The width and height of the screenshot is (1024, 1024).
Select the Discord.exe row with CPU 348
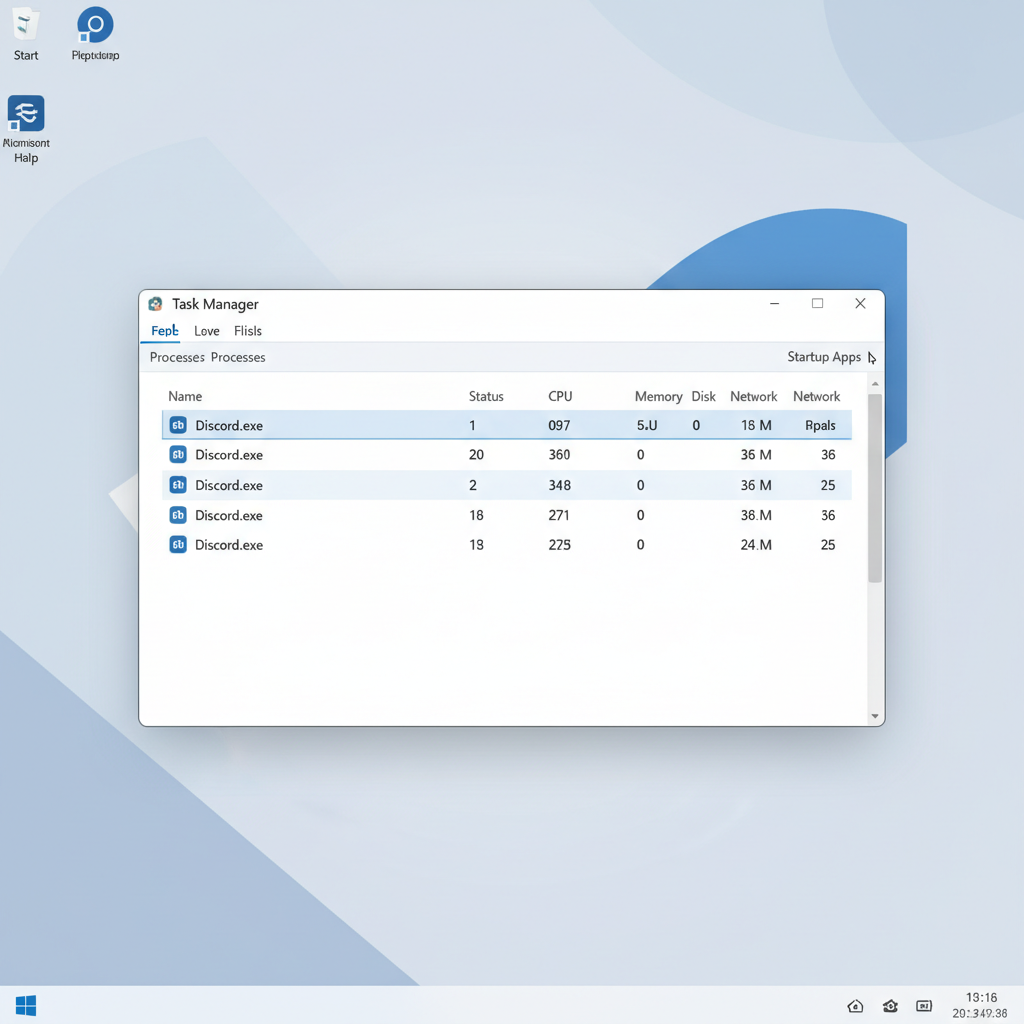point(507,485)
